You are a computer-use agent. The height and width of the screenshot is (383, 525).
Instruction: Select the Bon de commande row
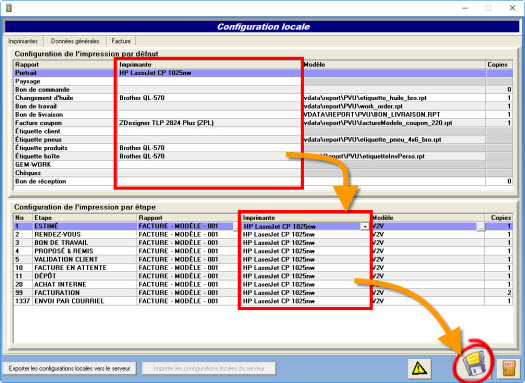pos(263,89)
